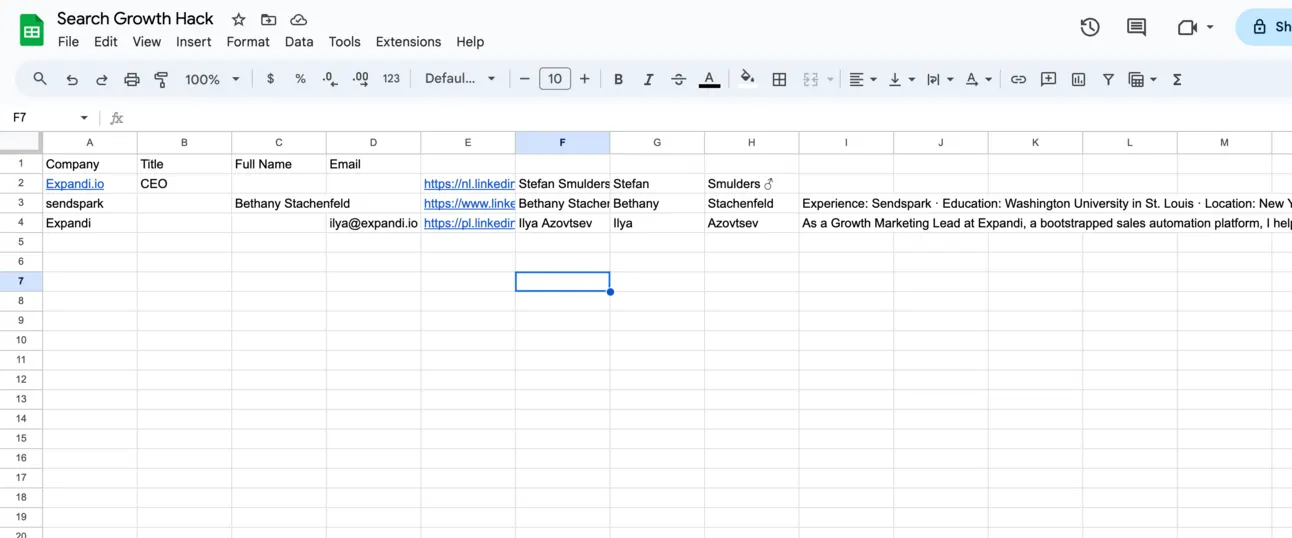
Task: Open the zoom 100% dropdown
Action: [212, 79]
